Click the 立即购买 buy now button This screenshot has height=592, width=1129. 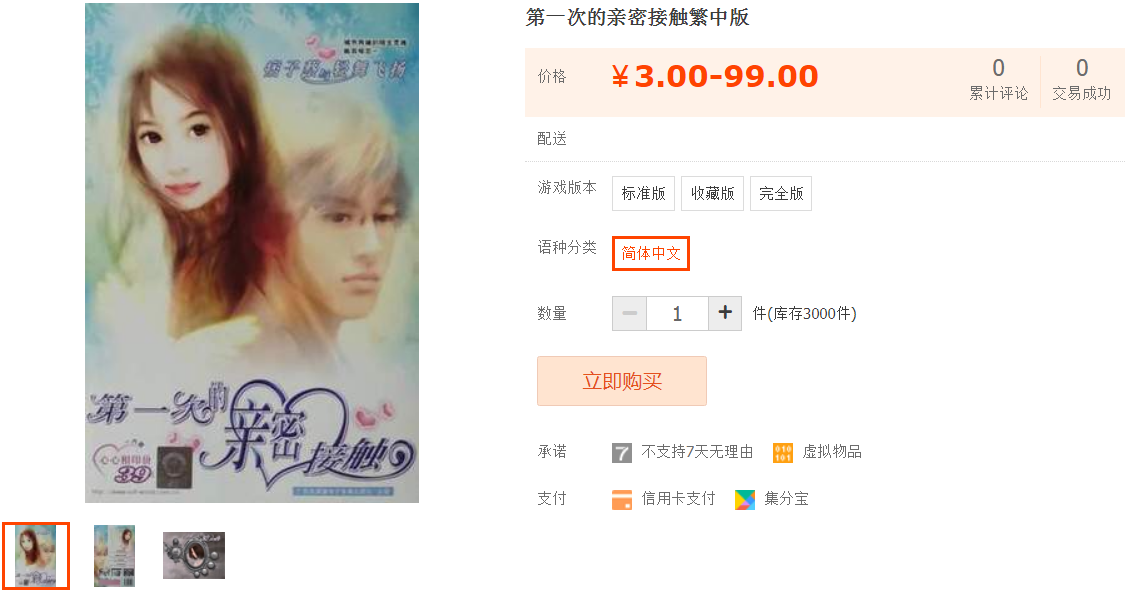621,381
